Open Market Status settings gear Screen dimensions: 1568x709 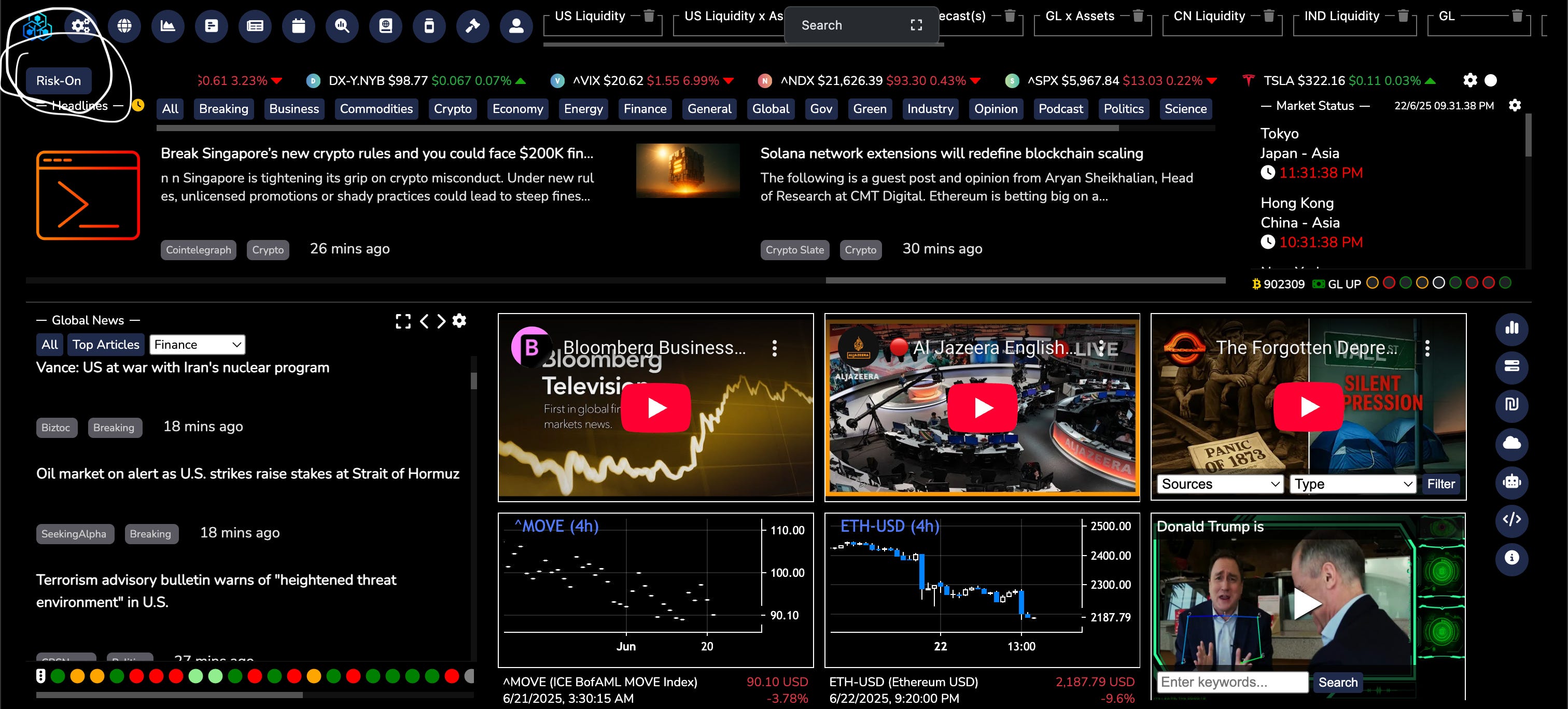pos(1515,105)
